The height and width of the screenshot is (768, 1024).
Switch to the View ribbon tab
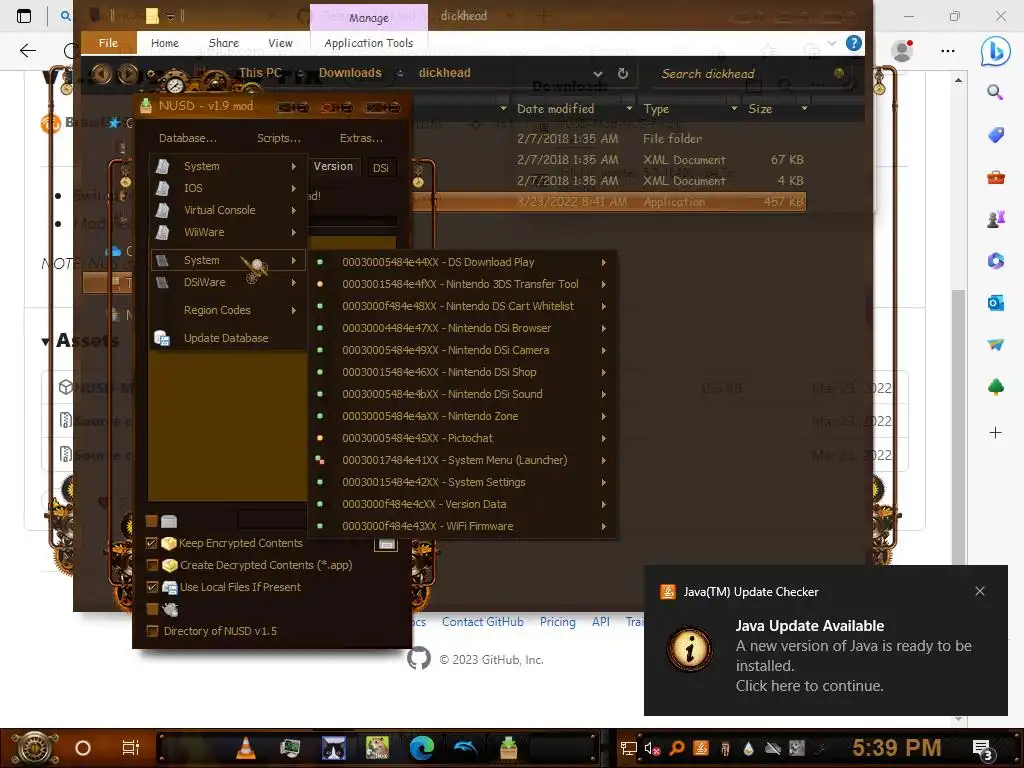click(280, 43)
